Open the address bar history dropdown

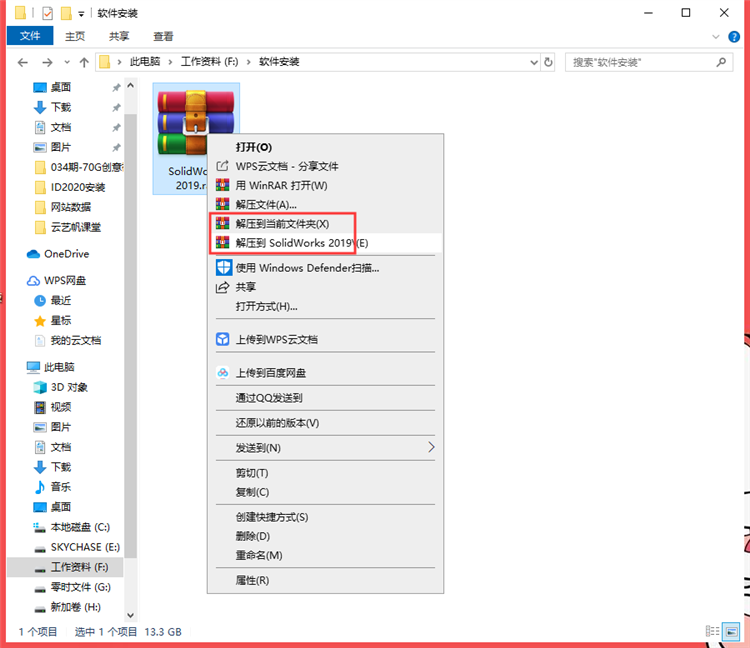[534, 62]
